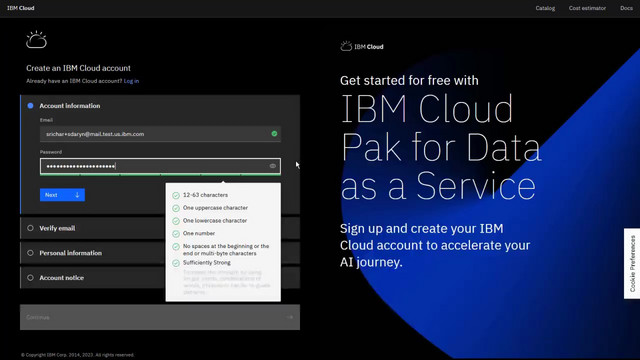Click the password strength bar
The height and width of the screenshot is (360, 640).
point(160,175)
